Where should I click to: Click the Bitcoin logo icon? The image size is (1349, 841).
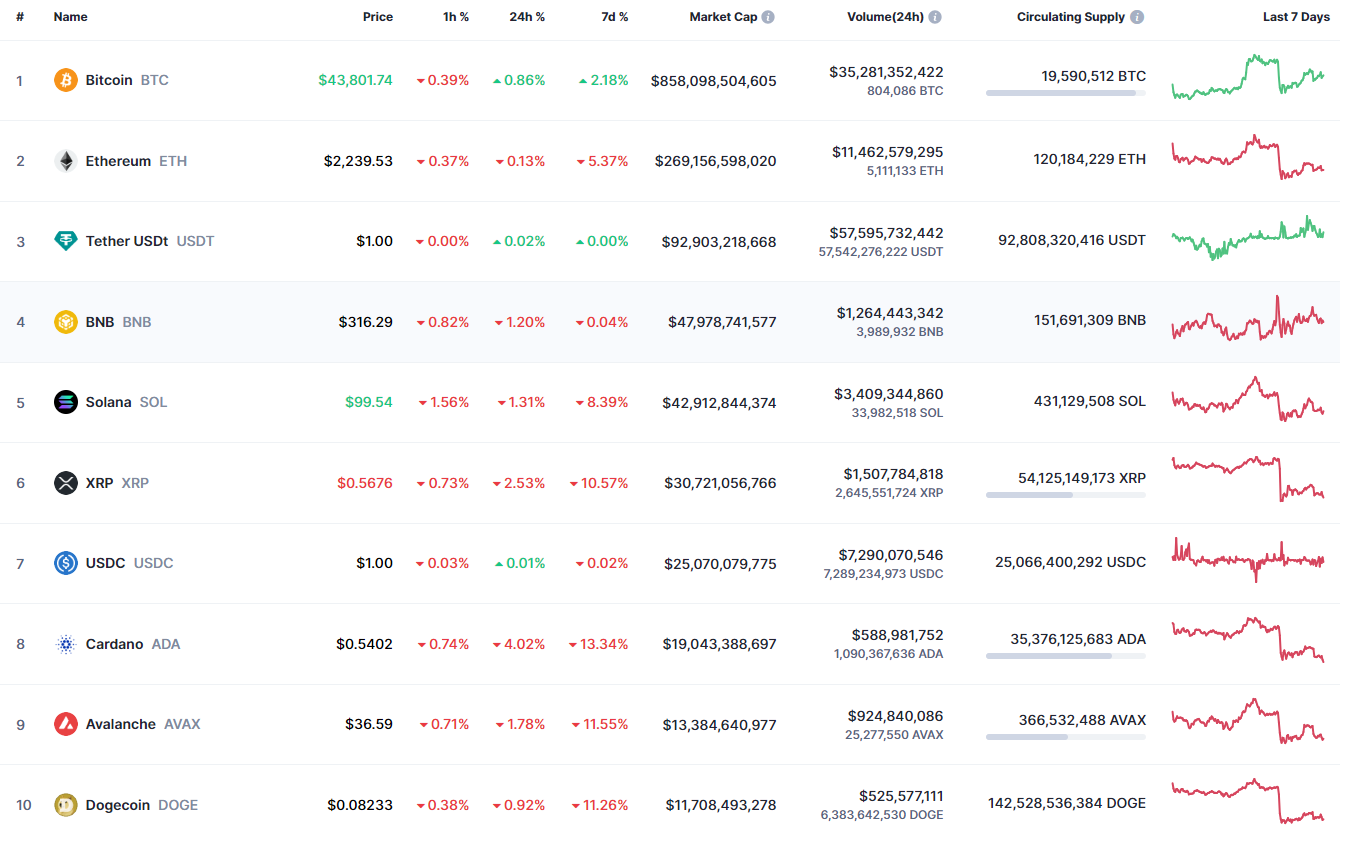[x=66, y=80]
